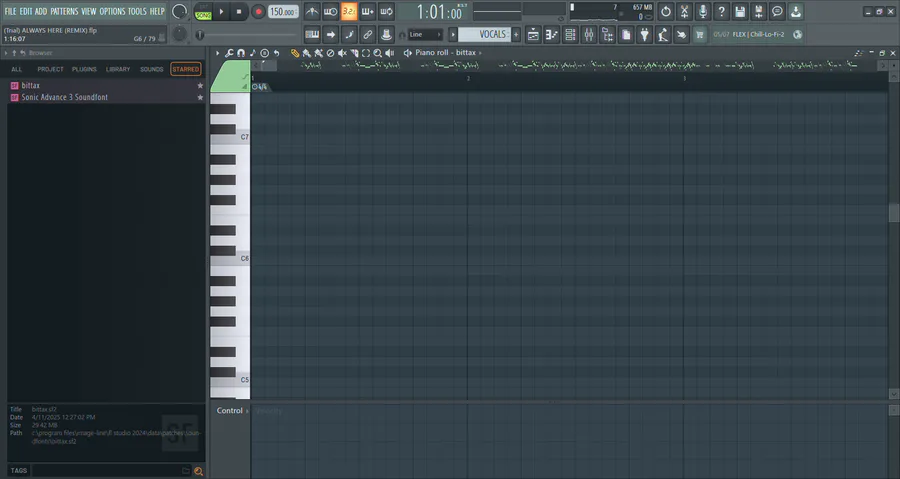
Task: Open the target control arrow after bittax title
Action: point(480,53)
